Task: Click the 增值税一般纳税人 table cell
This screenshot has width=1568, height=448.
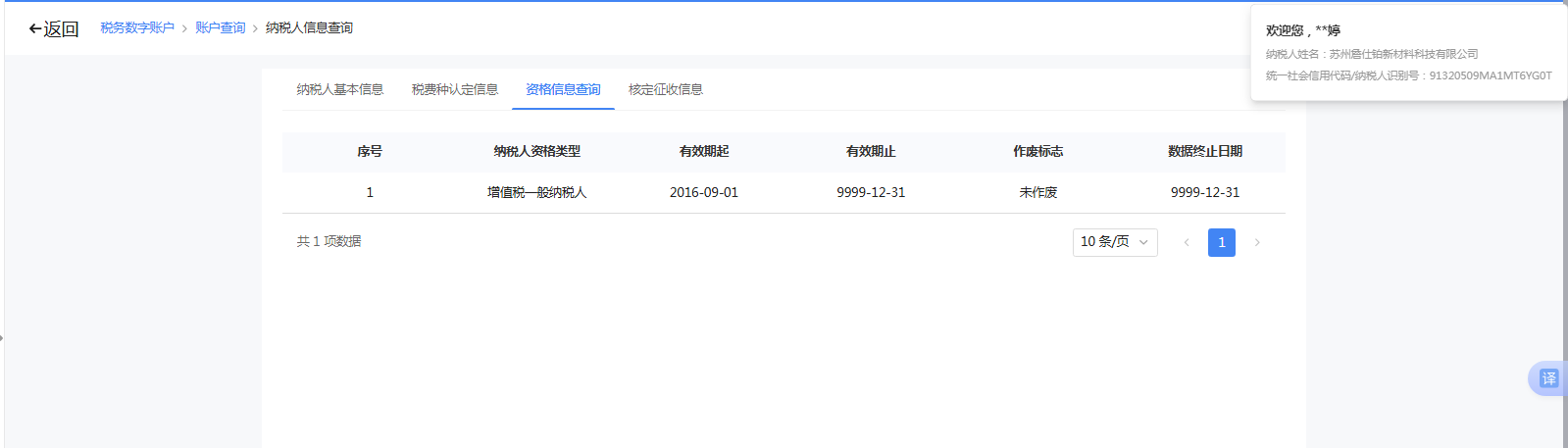Action: point(536,192)
